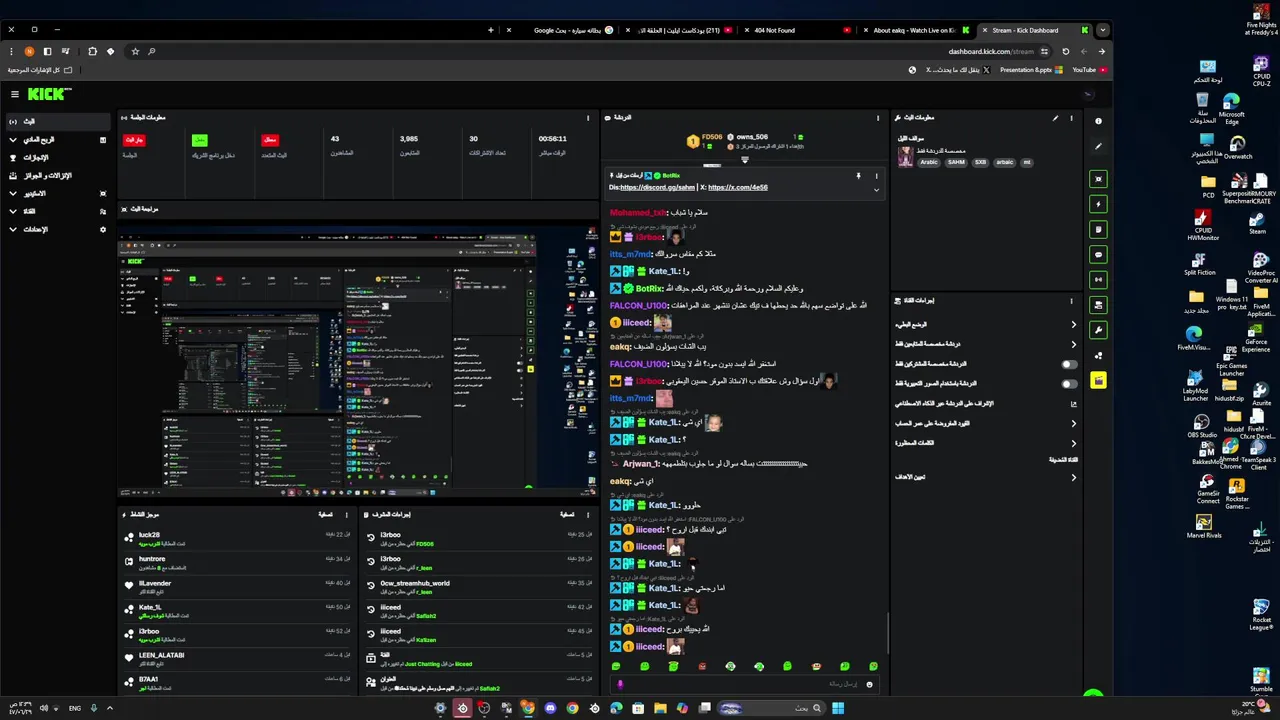The width and height of the screenshot is (1280, 720).
Task: Open channel actions panel three-dot menu
Action: click(1071, 300)
